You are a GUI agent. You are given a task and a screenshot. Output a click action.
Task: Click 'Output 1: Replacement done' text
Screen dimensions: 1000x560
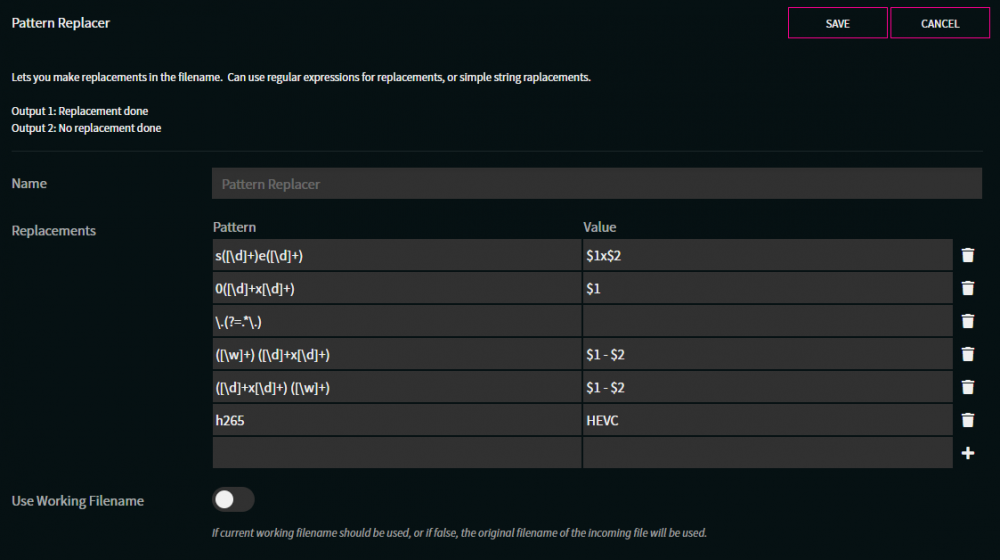tap(80, 111)
